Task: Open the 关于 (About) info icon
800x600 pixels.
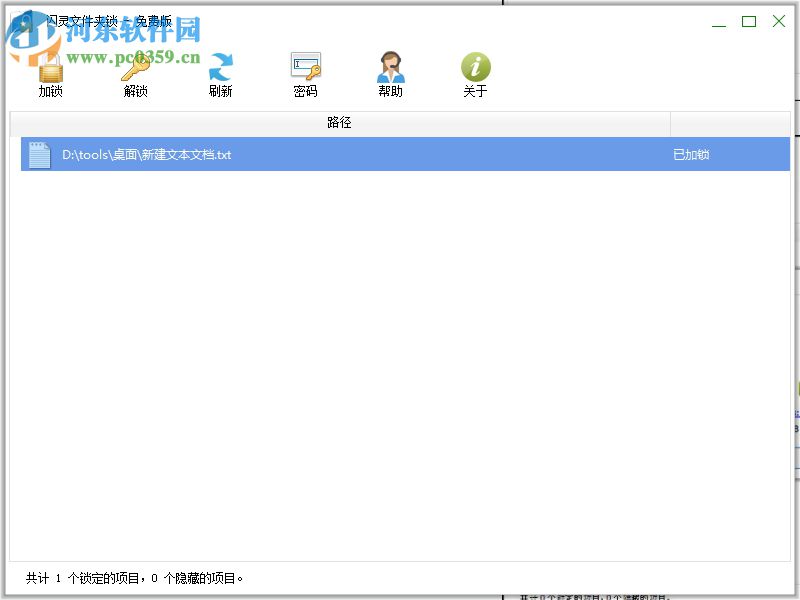Action: pos(476,66)
